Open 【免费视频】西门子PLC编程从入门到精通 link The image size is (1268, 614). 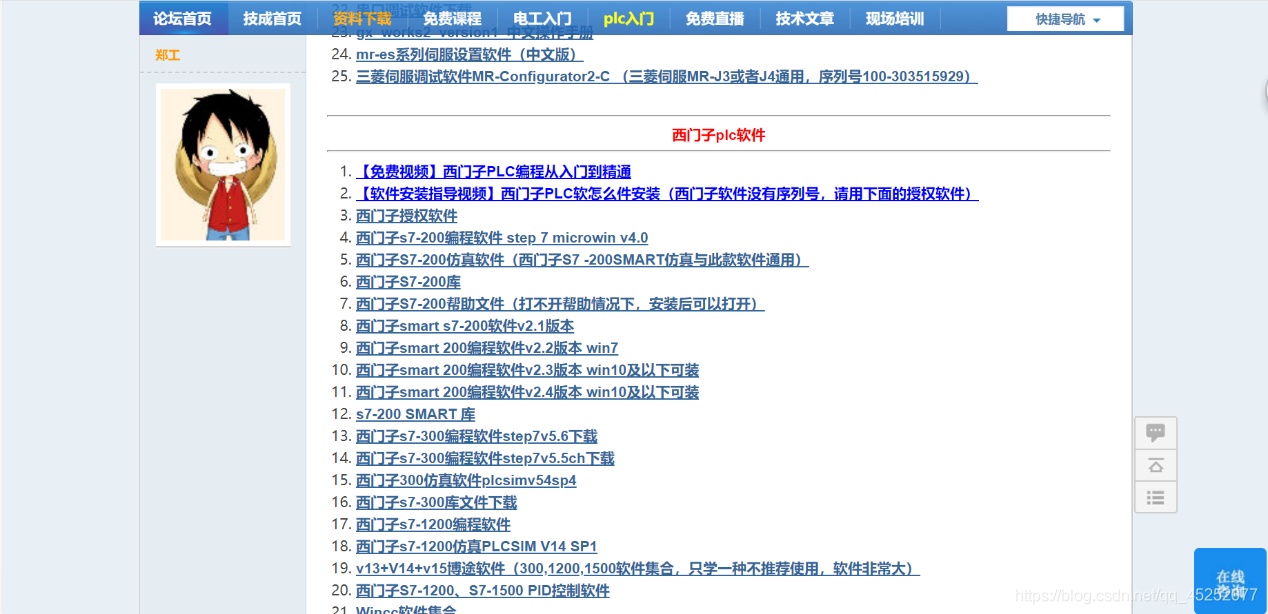(494, 172)
